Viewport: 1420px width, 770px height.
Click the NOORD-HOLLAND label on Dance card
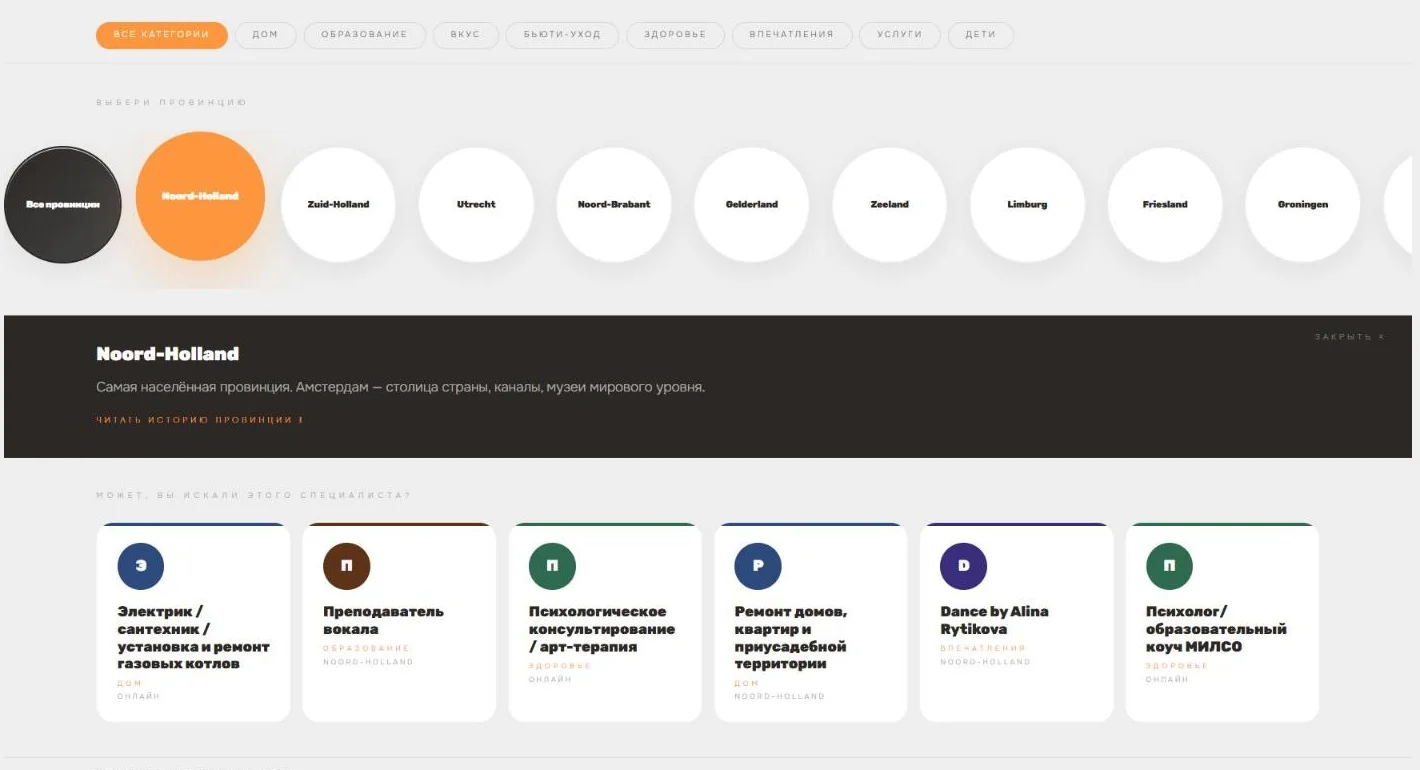pyautogui.click(x=985, y=662)
